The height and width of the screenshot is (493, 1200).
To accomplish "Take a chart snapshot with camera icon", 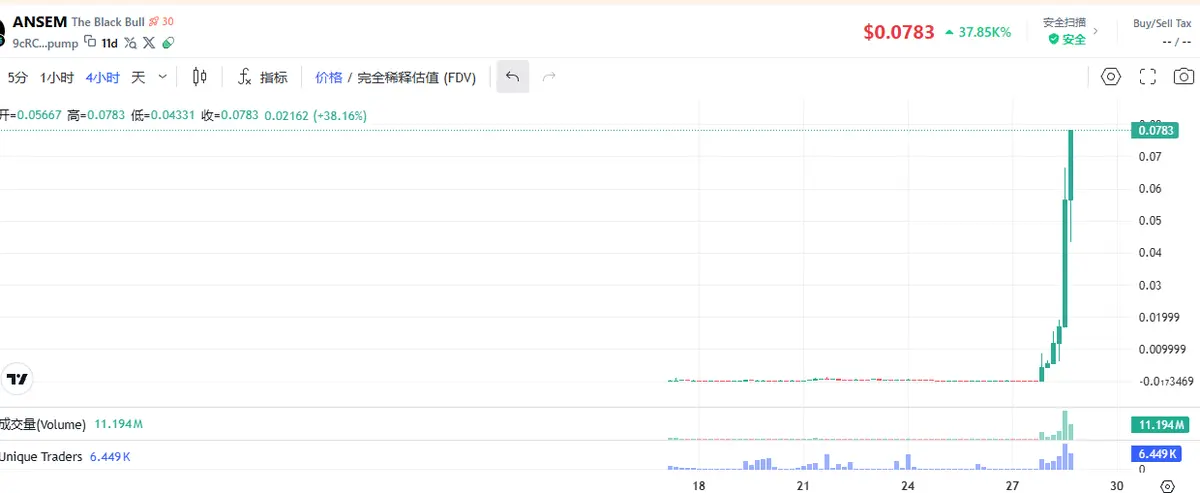I will tap(1184, 77).
